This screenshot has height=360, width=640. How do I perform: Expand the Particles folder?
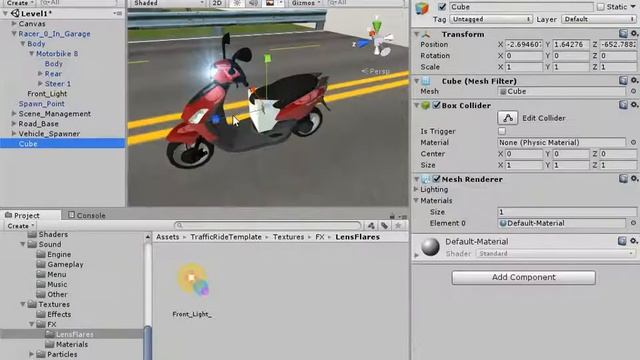31,354
